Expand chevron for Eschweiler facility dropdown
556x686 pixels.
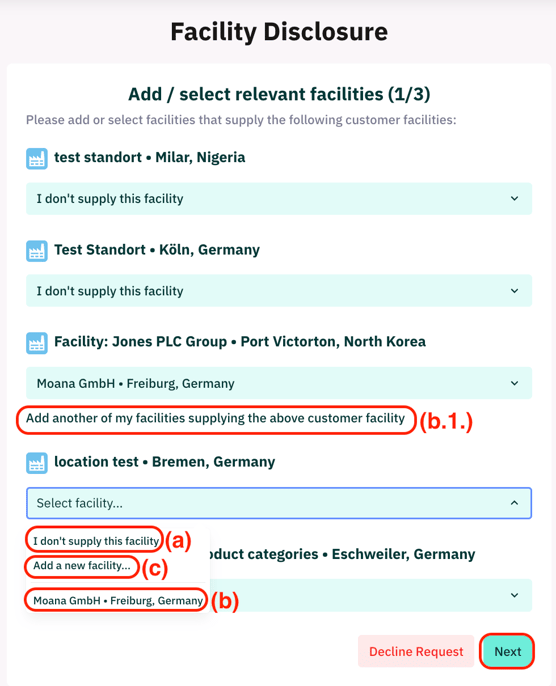[x=514, y=595]
